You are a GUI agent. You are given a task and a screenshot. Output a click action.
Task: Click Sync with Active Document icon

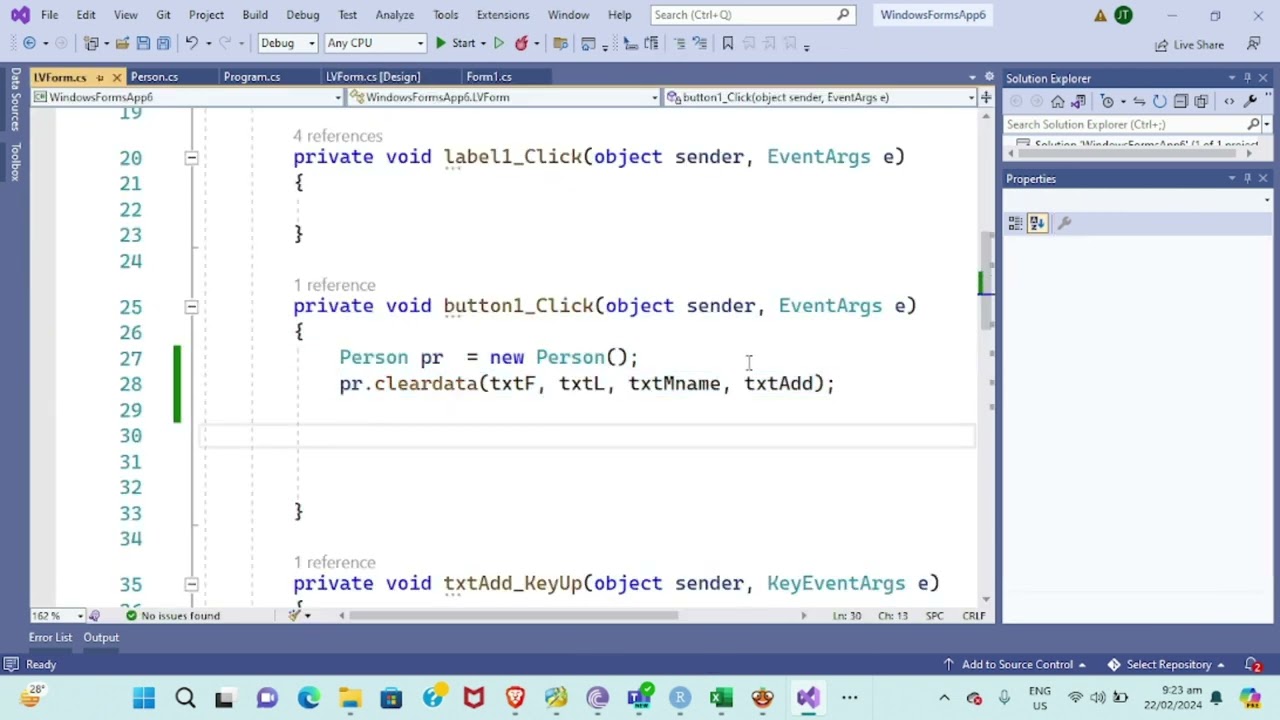coord(1139,101)
